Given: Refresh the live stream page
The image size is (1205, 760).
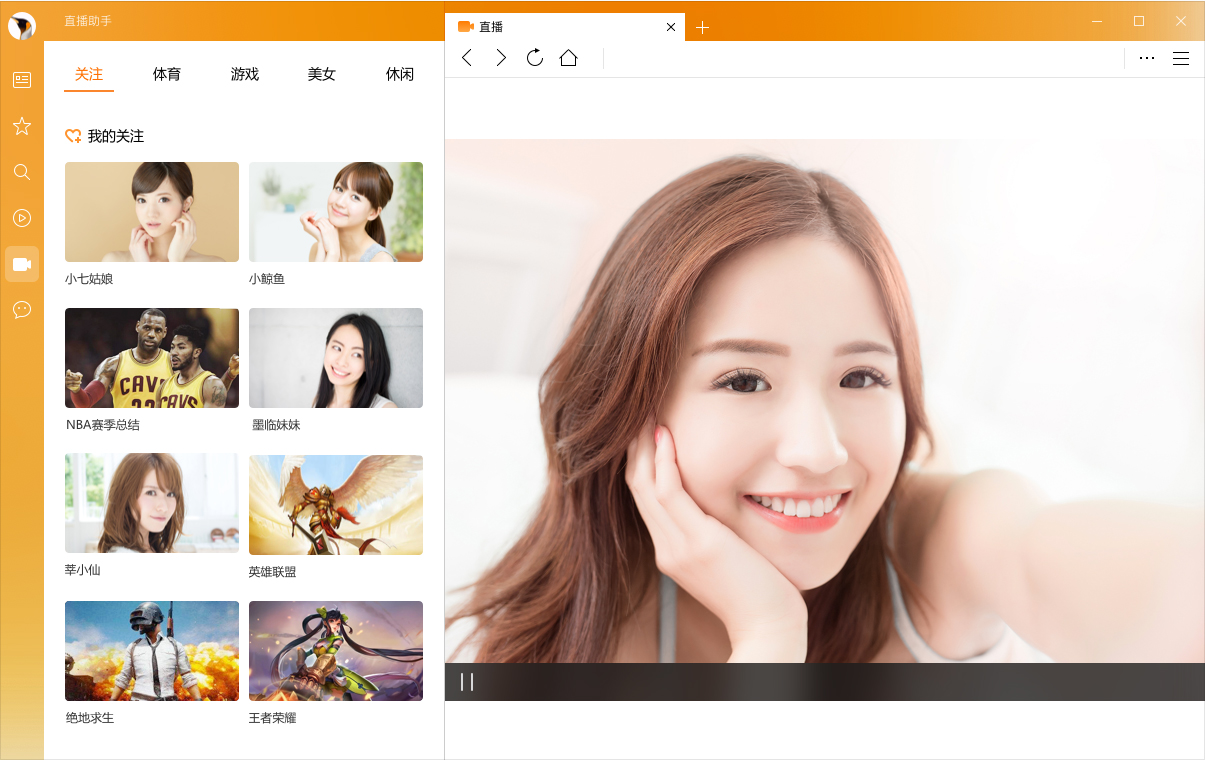Looking at the screenshot, I should tap(535, 58).
